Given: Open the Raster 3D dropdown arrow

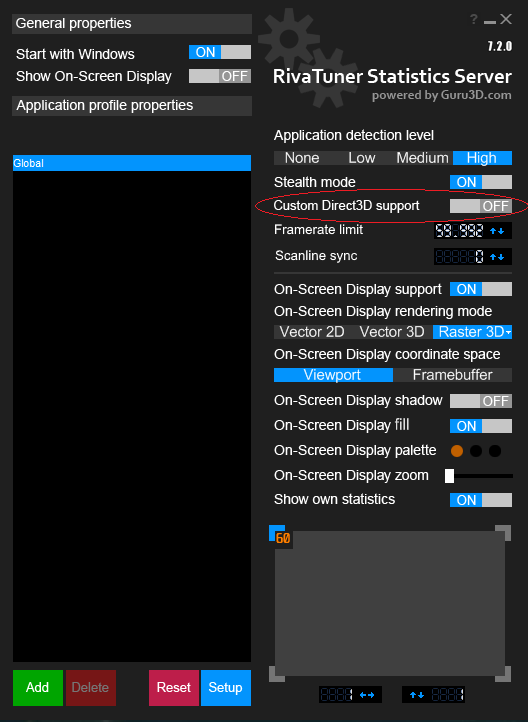Looking at the screenshot, I should tap(508, 332).
